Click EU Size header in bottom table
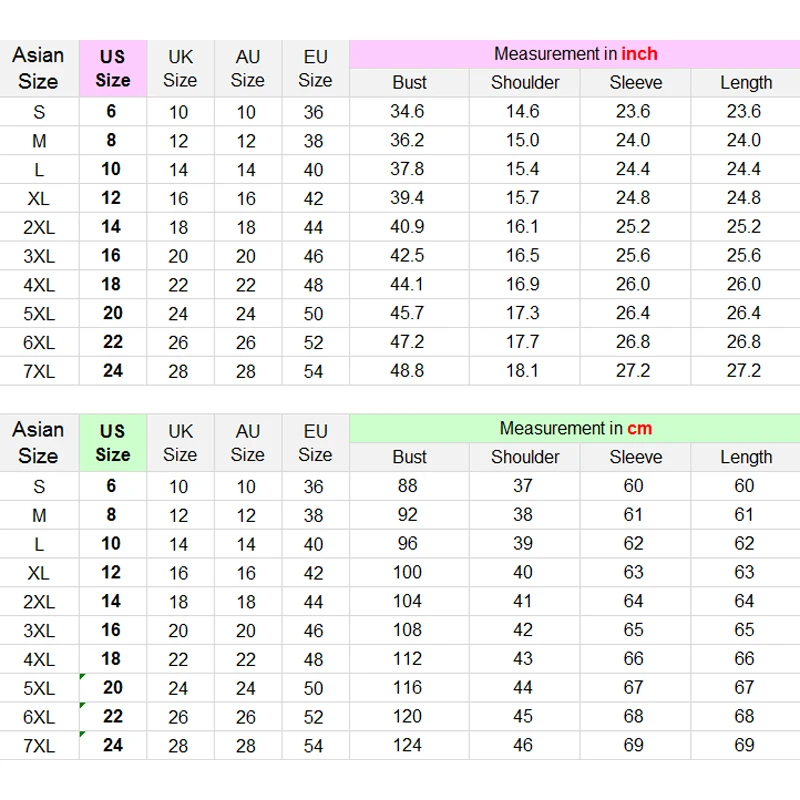 tap(315, 443)
